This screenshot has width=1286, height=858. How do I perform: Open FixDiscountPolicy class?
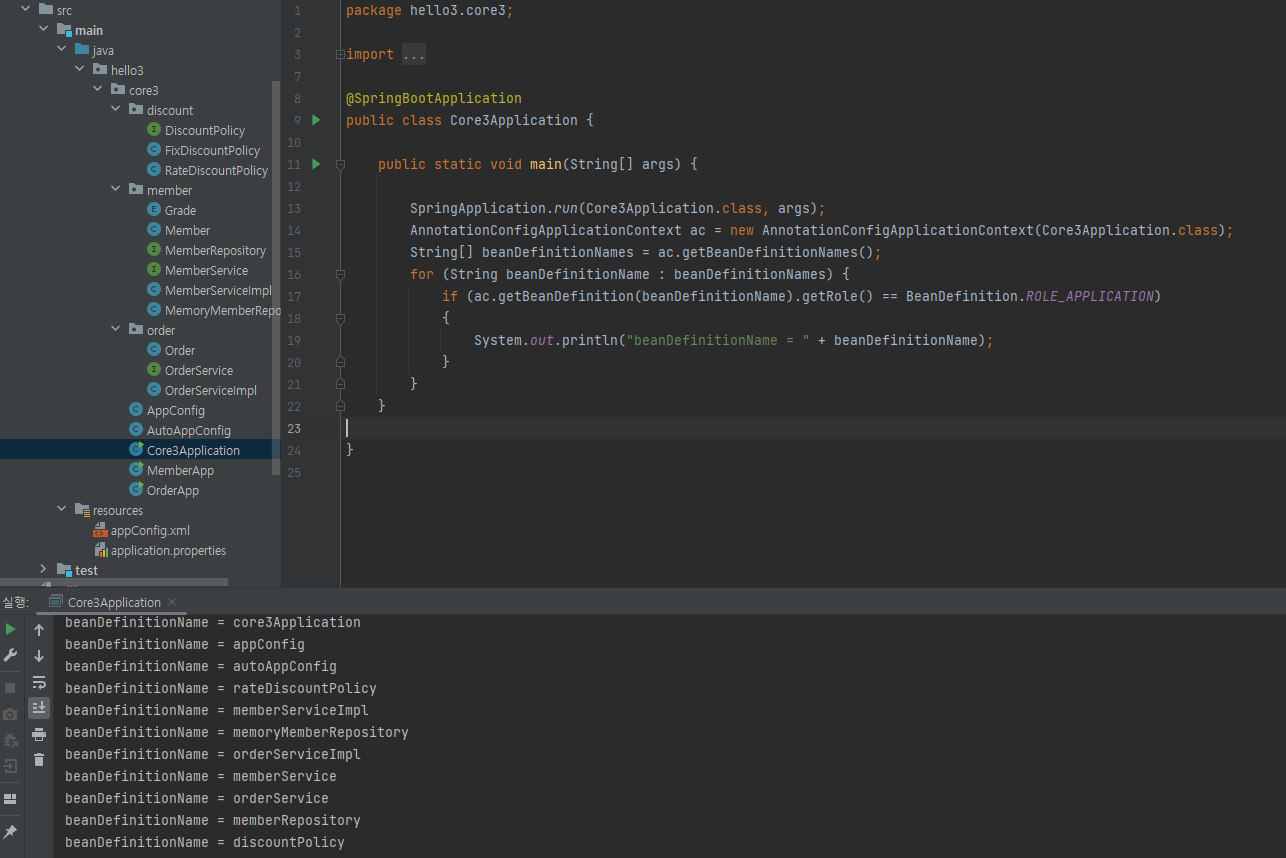212,150
